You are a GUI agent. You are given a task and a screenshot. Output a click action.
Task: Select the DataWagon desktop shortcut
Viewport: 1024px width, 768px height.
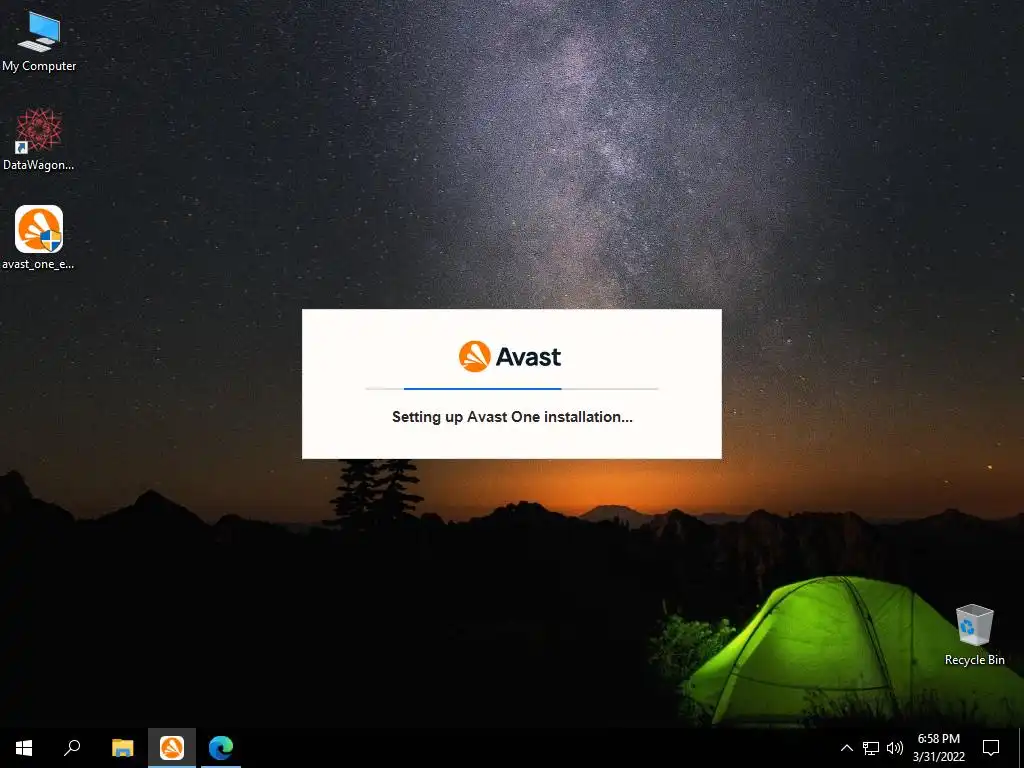click(x=39, y=140)
